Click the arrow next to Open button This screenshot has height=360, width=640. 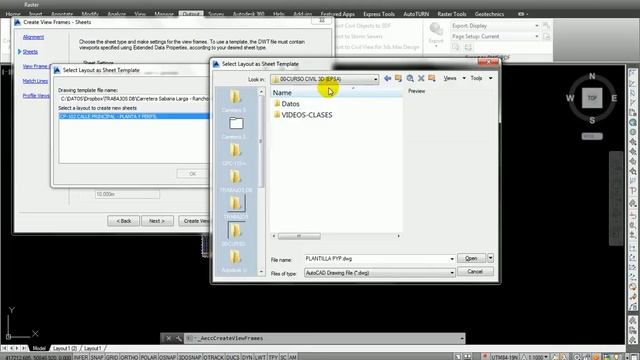coord(490,258)
